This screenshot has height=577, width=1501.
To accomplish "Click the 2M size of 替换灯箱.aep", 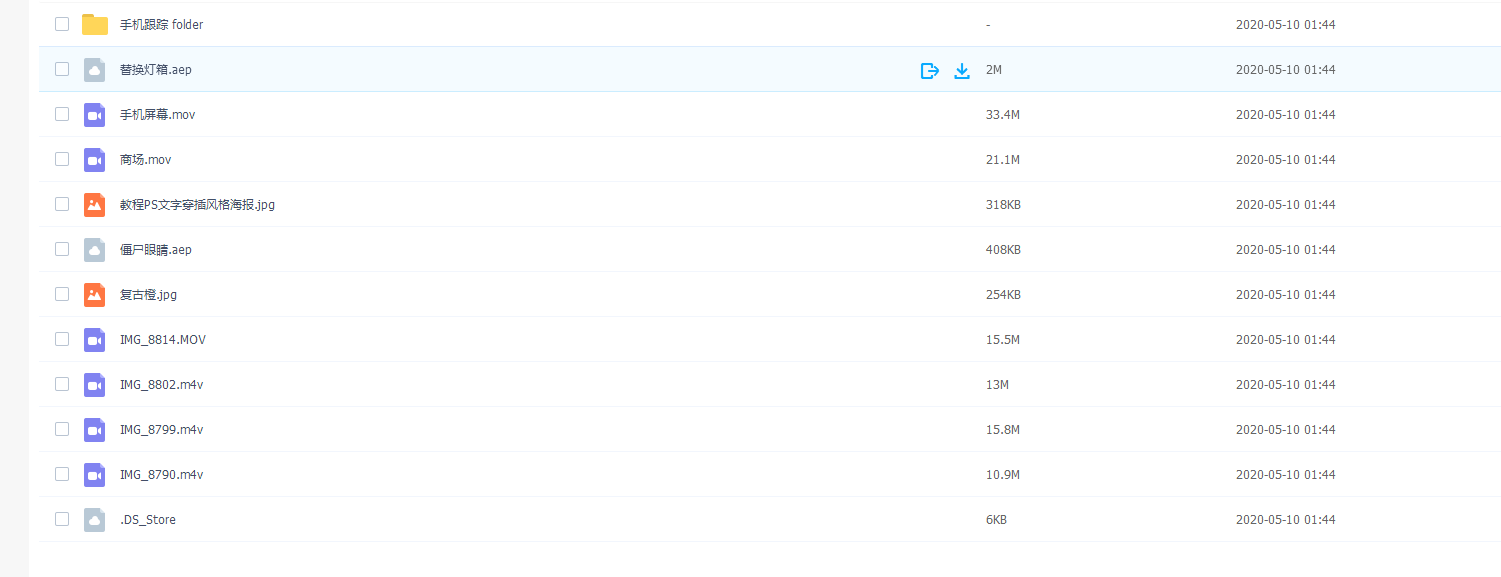I will [994, 70].
